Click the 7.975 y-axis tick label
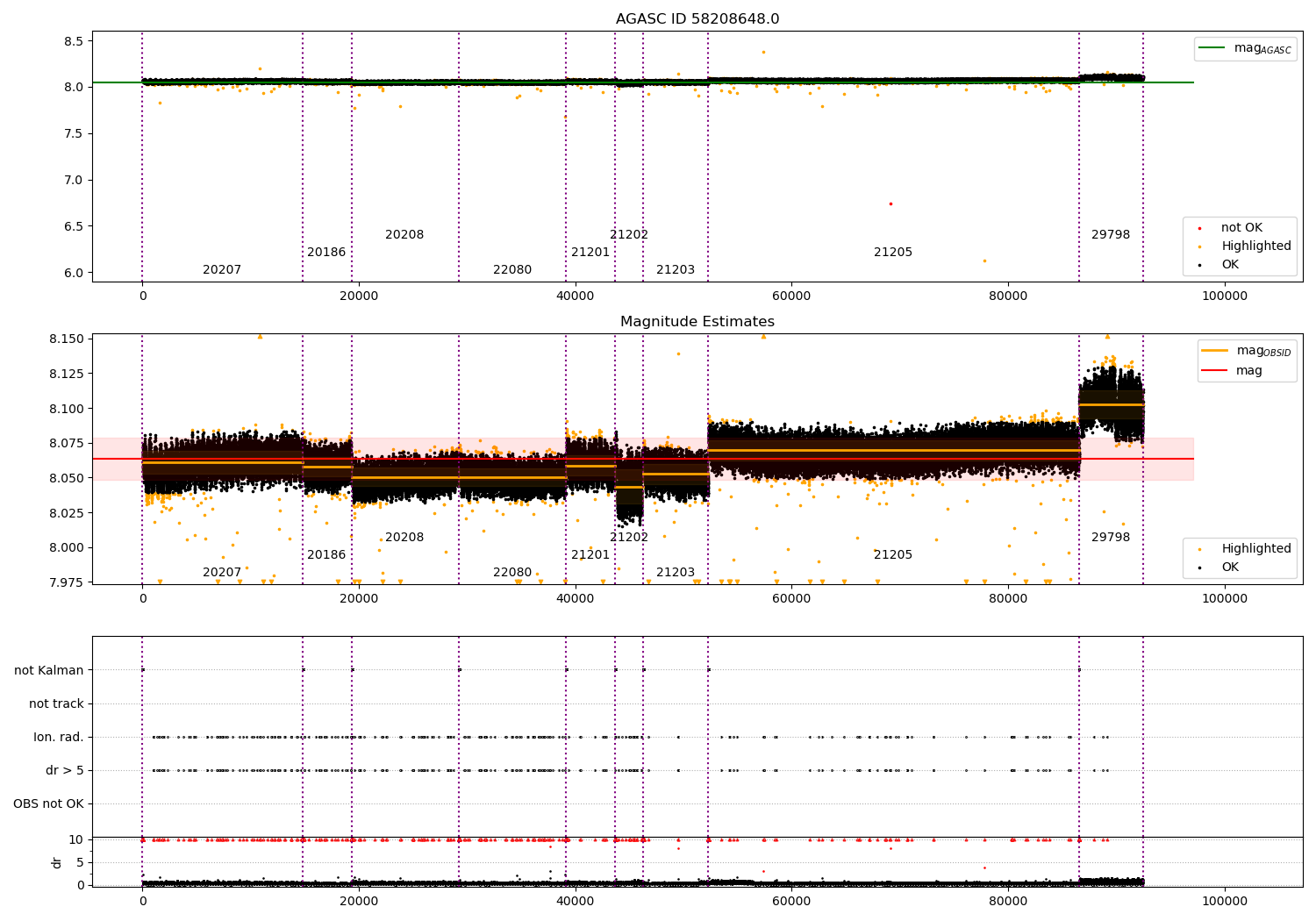The width and height of the screenshot is (1316, 921). (66, 582)
